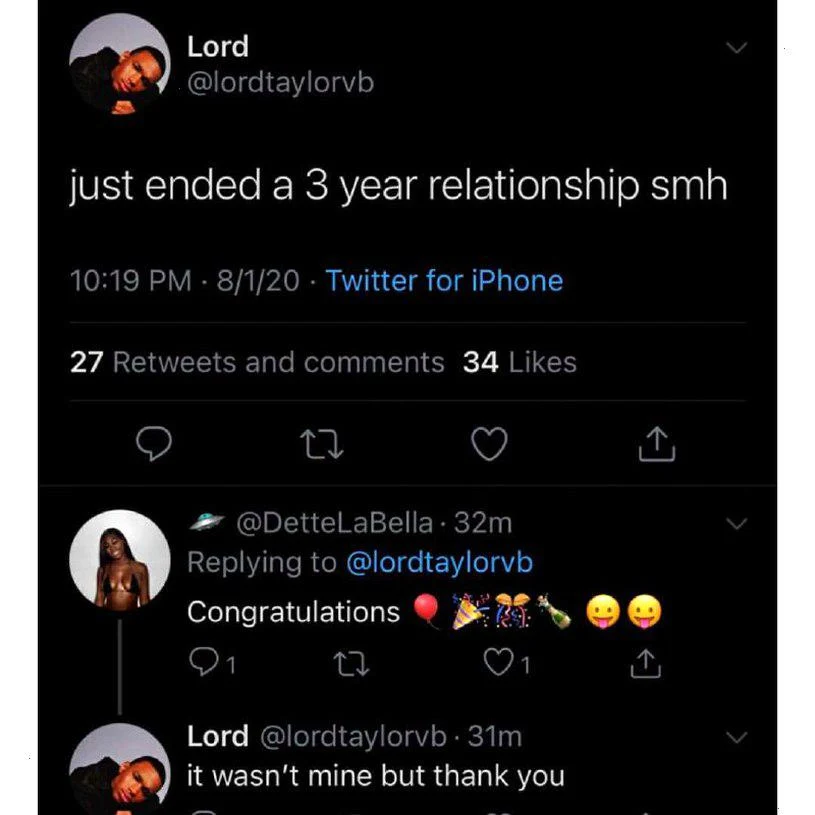Share the Congratulations reply
The height and width of the screenshot is (815, 815).
point(647,663)
